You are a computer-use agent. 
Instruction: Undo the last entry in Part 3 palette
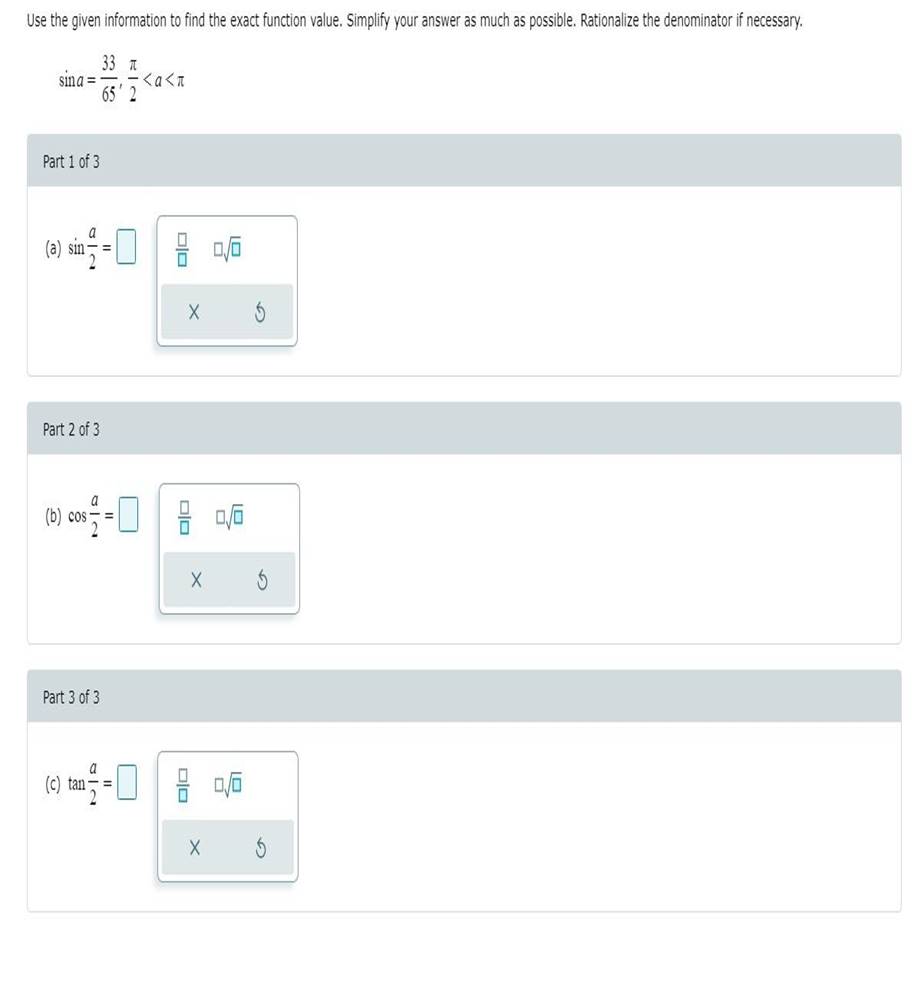point(259,846)
